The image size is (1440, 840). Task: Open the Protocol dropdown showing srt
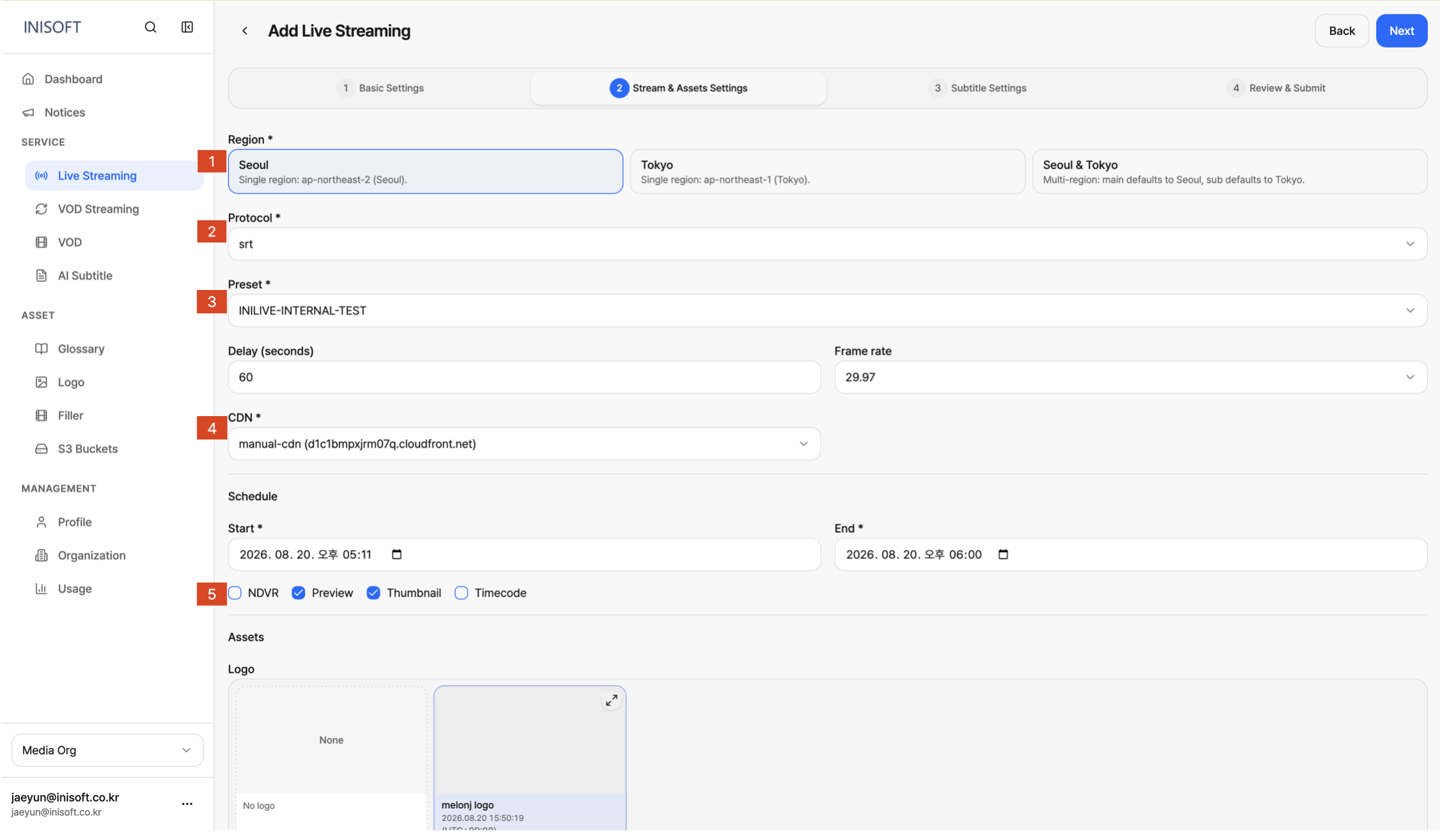coord(827,244)
